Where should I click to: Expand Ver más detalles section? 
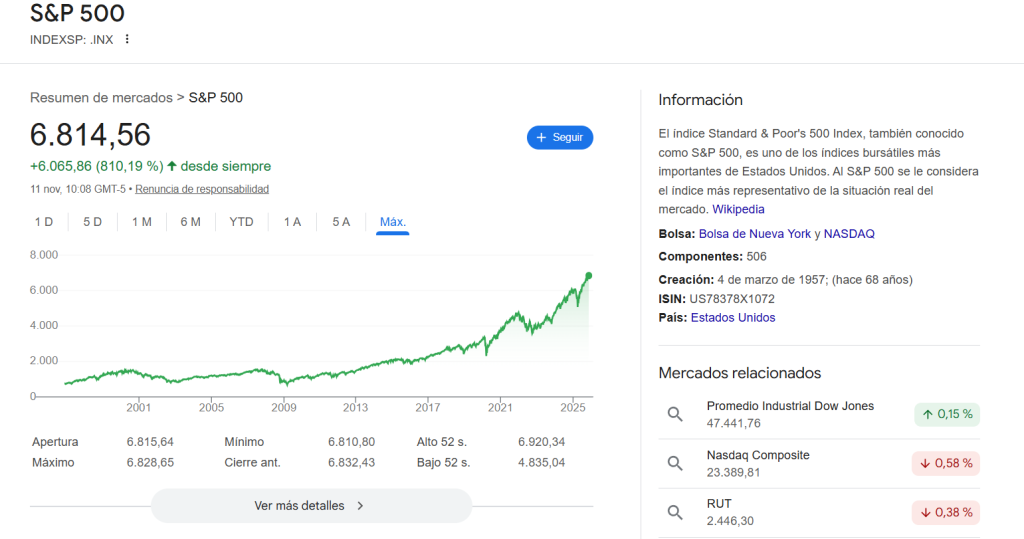310,506
